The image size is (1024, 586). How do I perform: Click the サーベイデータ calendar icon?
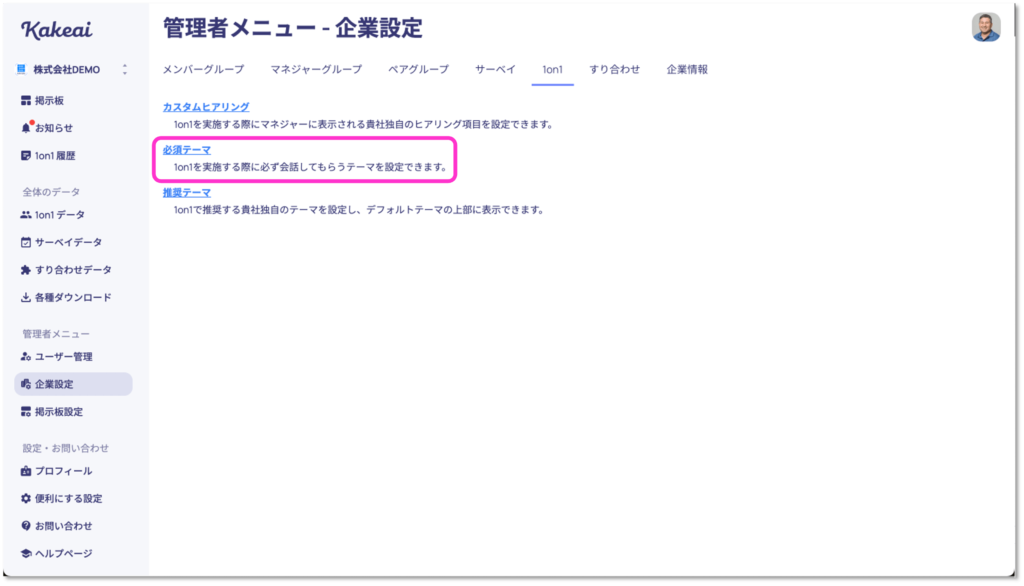click(25, 242)
